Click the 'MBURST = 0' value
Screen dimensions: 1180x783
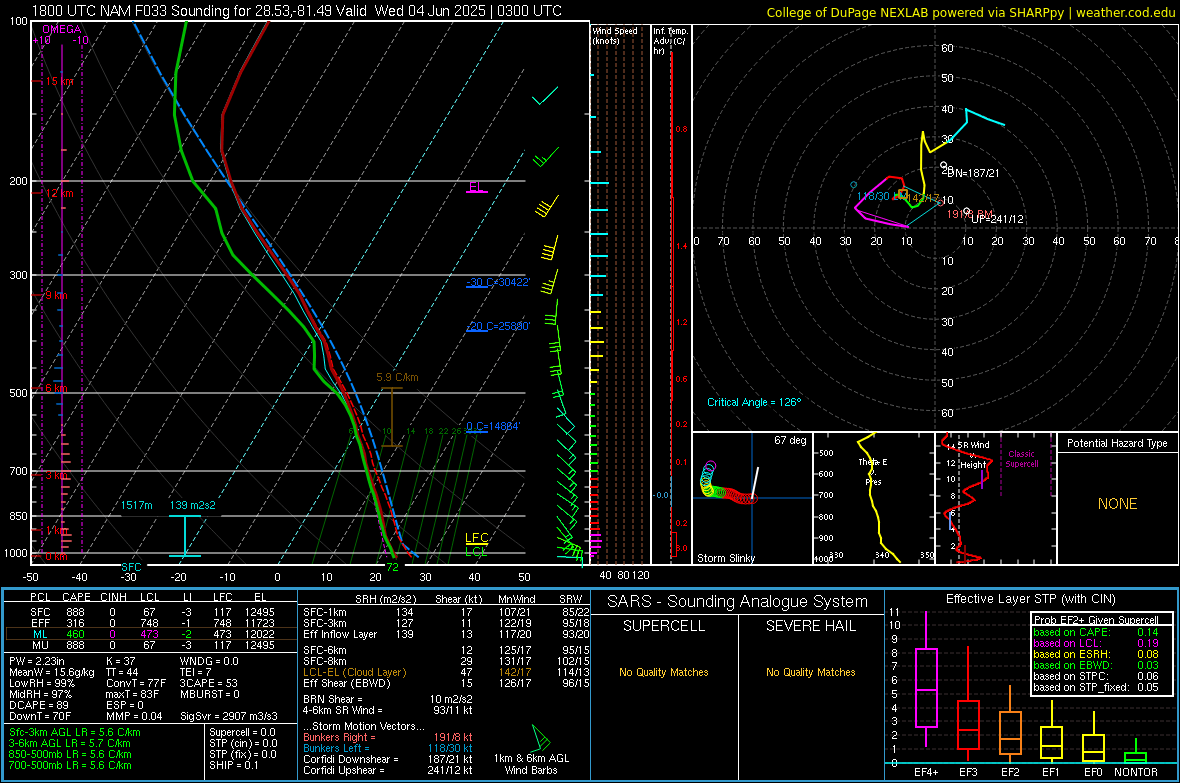(x=209, y=694)
